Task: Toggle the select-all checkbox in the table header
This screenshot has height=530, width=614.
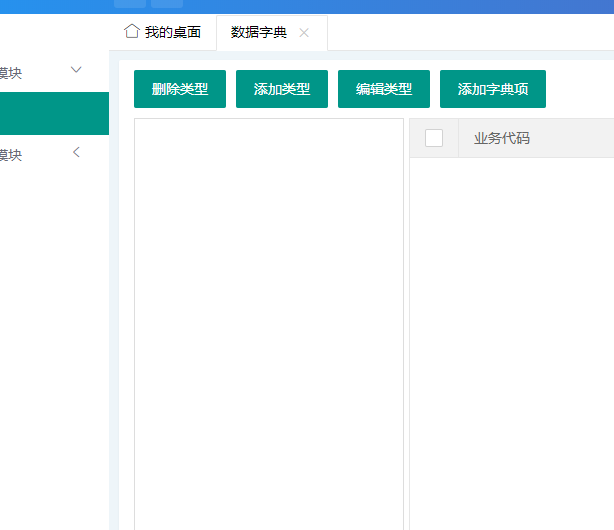Action: (x=434, y=138)
